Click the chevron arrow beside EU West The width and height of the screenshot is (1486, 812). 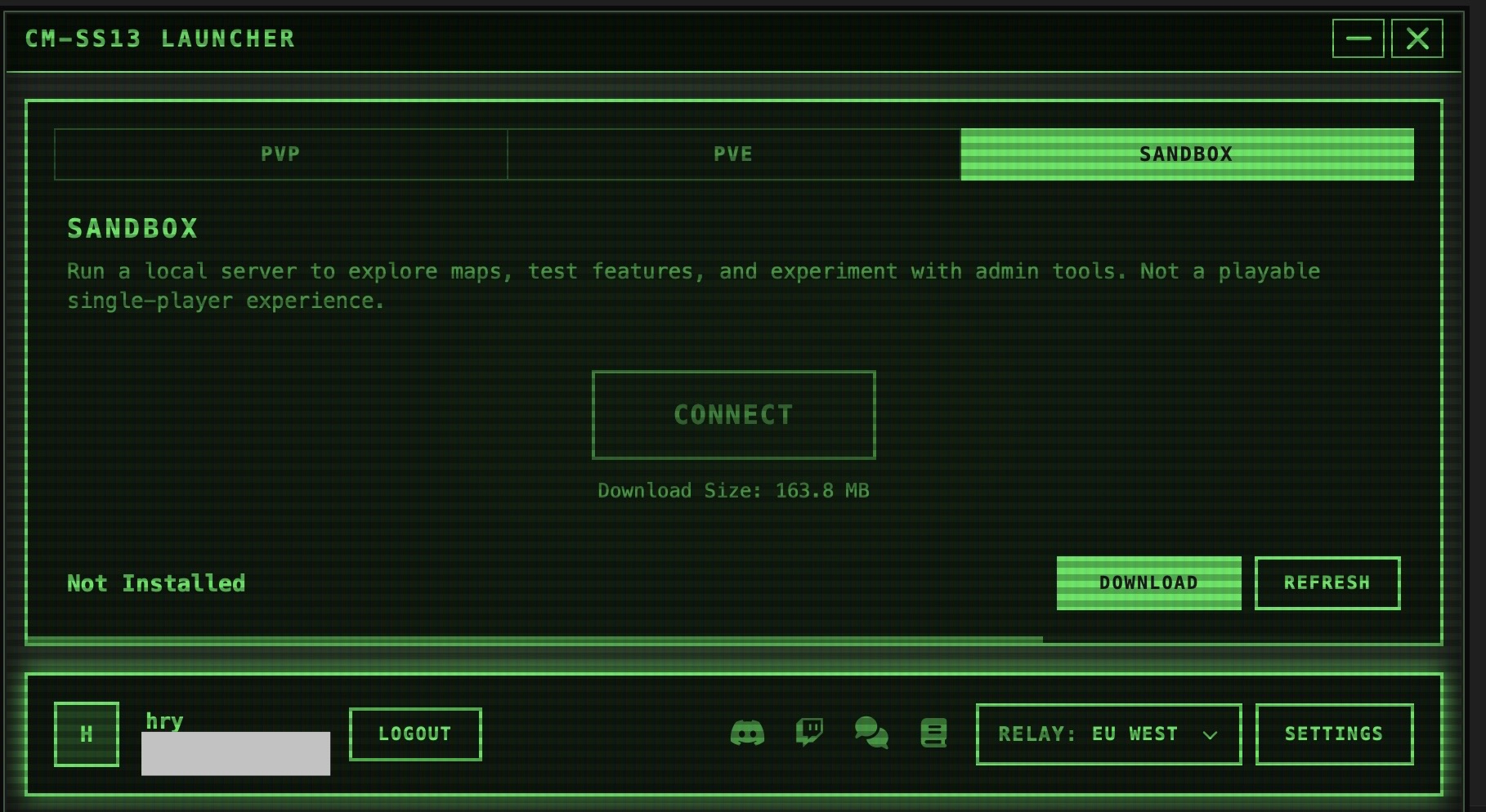coord(1211,735)
